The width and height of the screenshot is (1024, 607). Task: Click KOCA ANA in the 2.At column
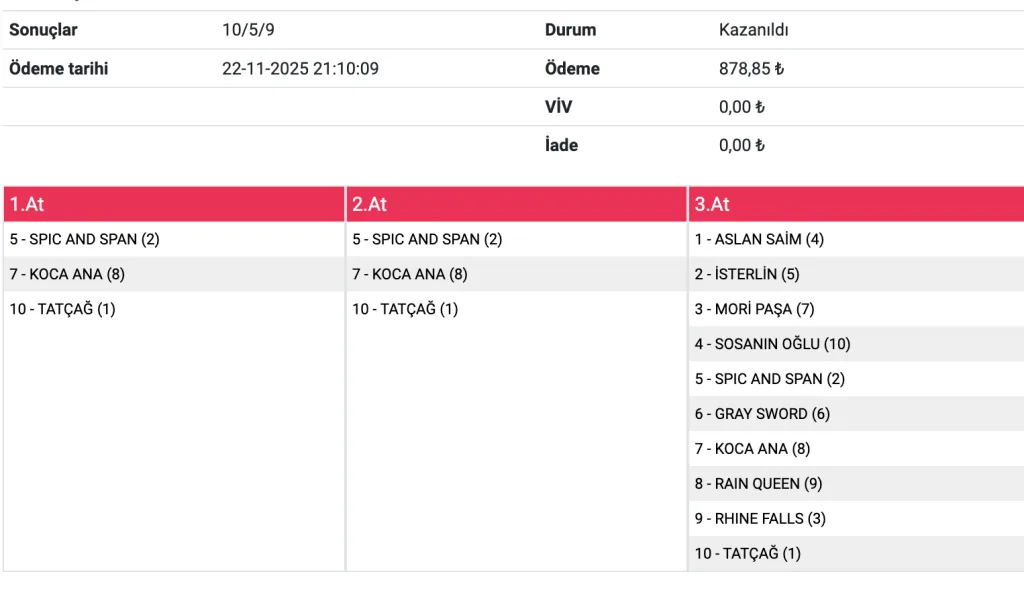click(410, 274)
